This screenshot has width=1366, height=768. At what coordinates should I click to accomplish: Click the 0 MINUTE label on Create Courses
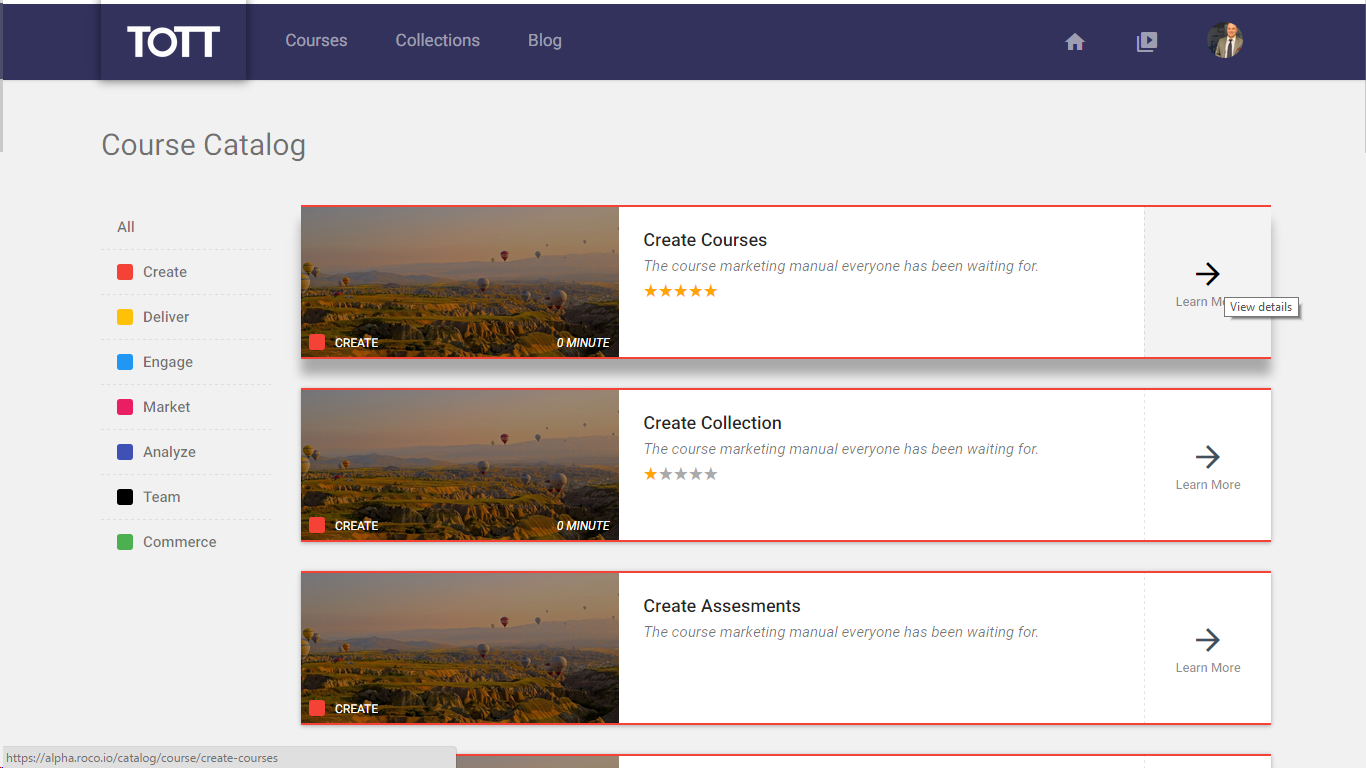point(583,343)
